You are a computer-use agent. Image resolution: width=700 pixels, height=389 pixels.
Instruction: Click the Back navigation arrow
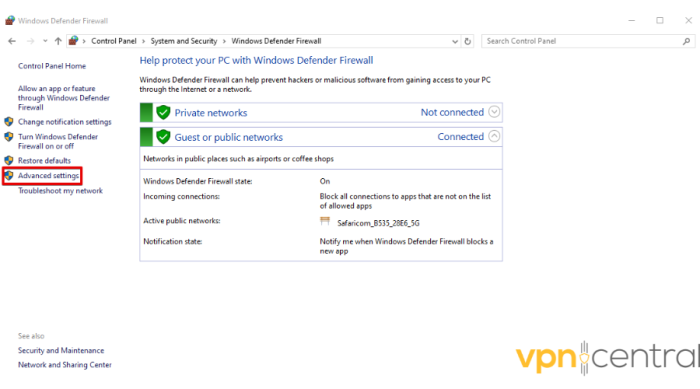[x=12, y=41]
